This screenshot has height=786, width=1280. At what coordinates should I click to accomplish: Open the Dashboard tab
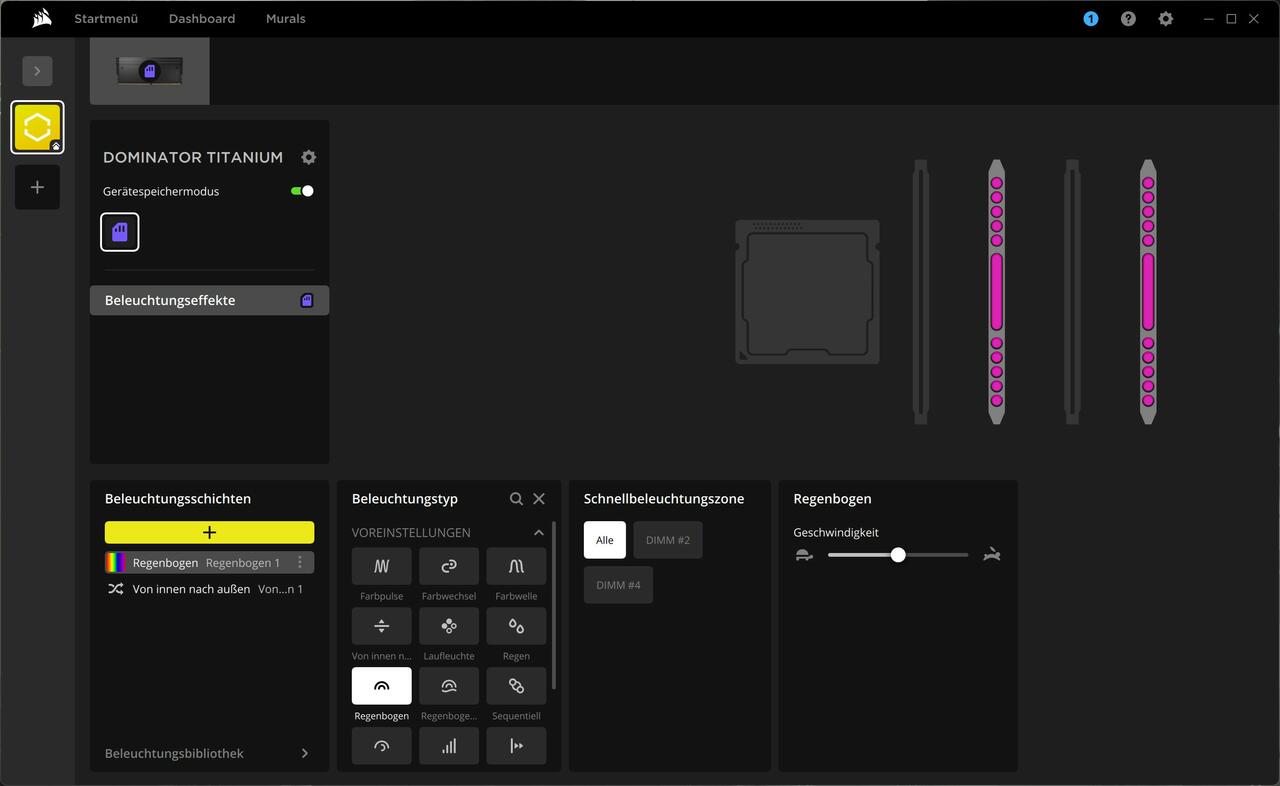202,19
